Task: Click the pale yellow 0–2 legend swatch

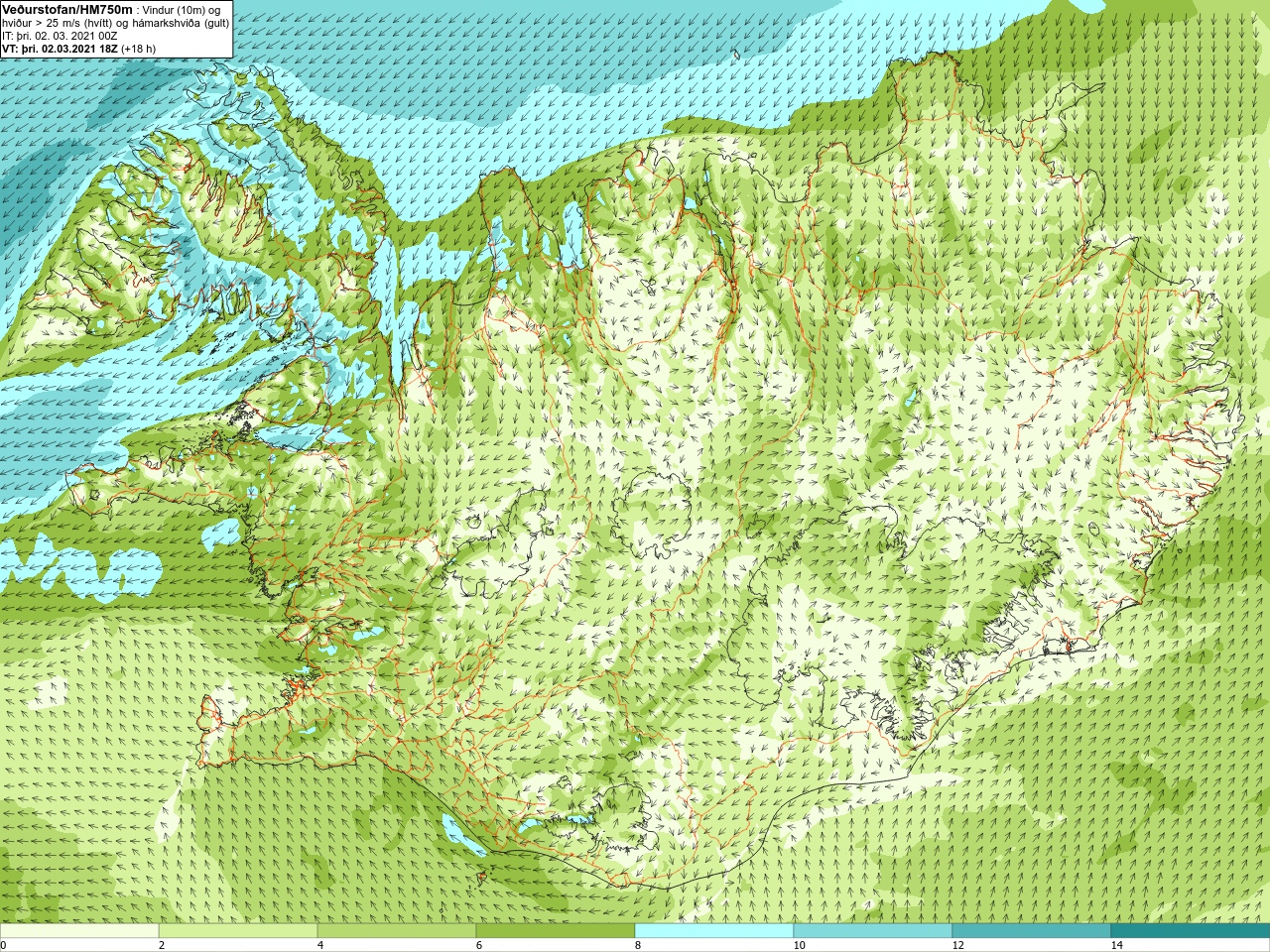Action: click(79, 931)
